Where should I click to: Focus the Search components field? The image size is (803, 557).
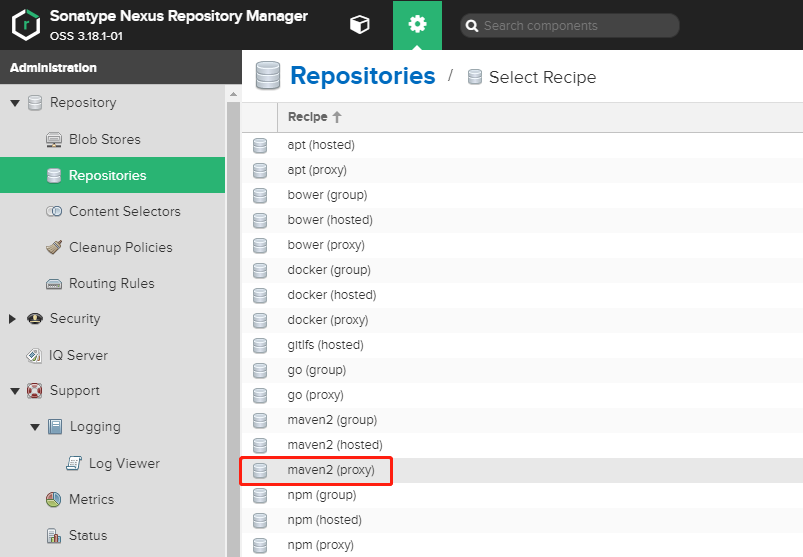(x=569, y=26)
